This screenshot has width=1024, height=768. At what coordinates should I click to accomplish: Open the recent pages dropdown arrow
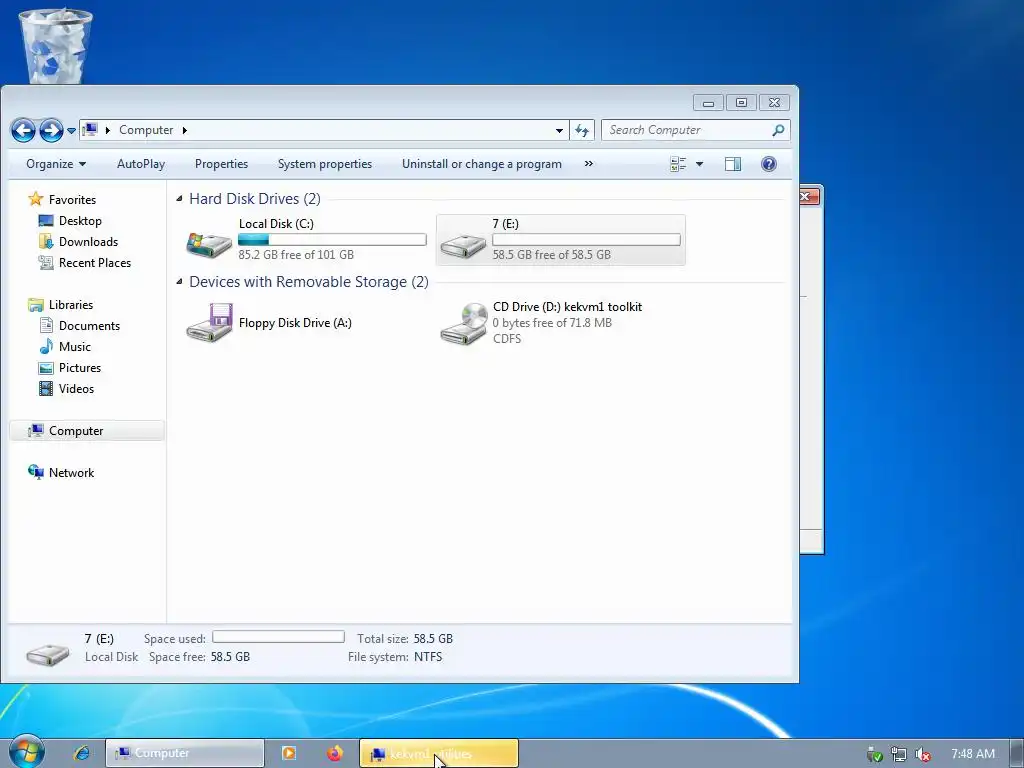(71, 131)
